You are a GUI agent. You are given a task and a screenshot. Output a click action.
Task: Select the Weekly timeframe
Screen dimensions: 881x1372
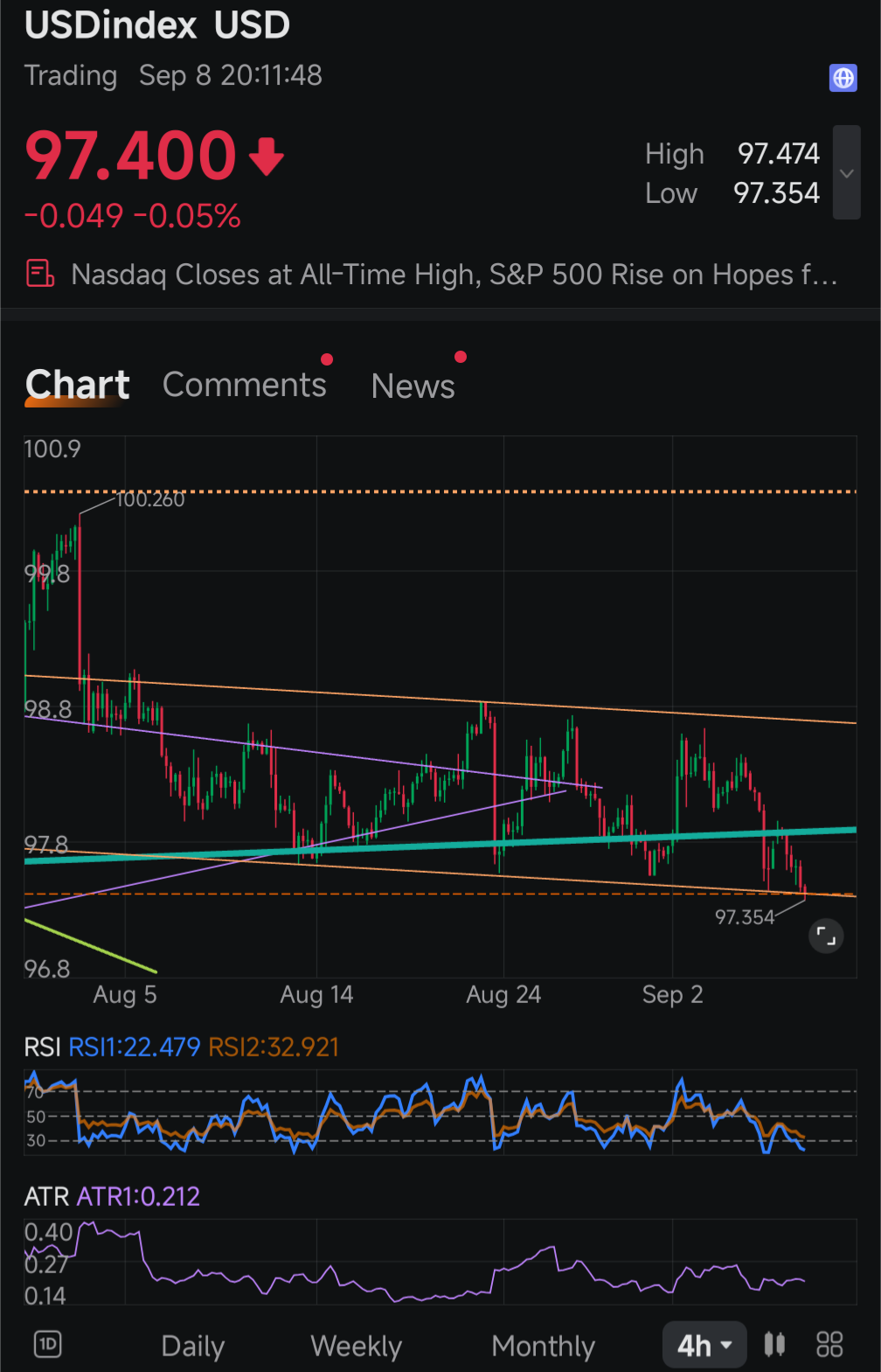pos(356,1346)
